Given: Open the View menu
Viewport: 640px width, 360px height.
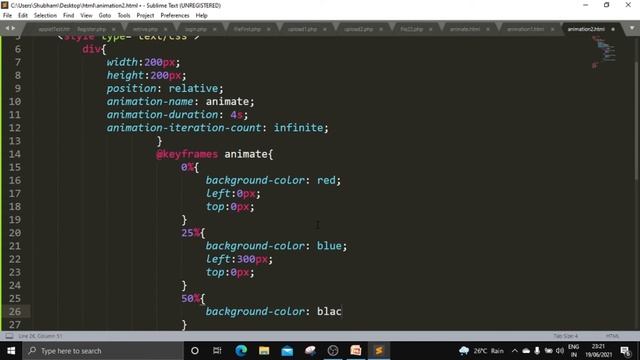Looking at the screenshot, I should pyautogui.click(x=86, y=16).
